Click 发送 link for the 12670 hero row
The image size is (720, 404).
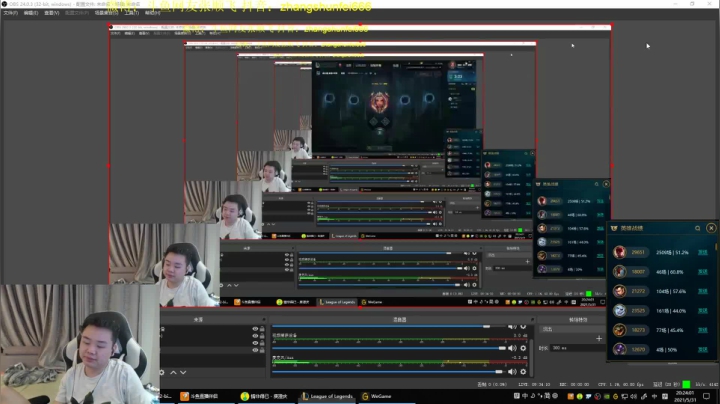(703, 349)
